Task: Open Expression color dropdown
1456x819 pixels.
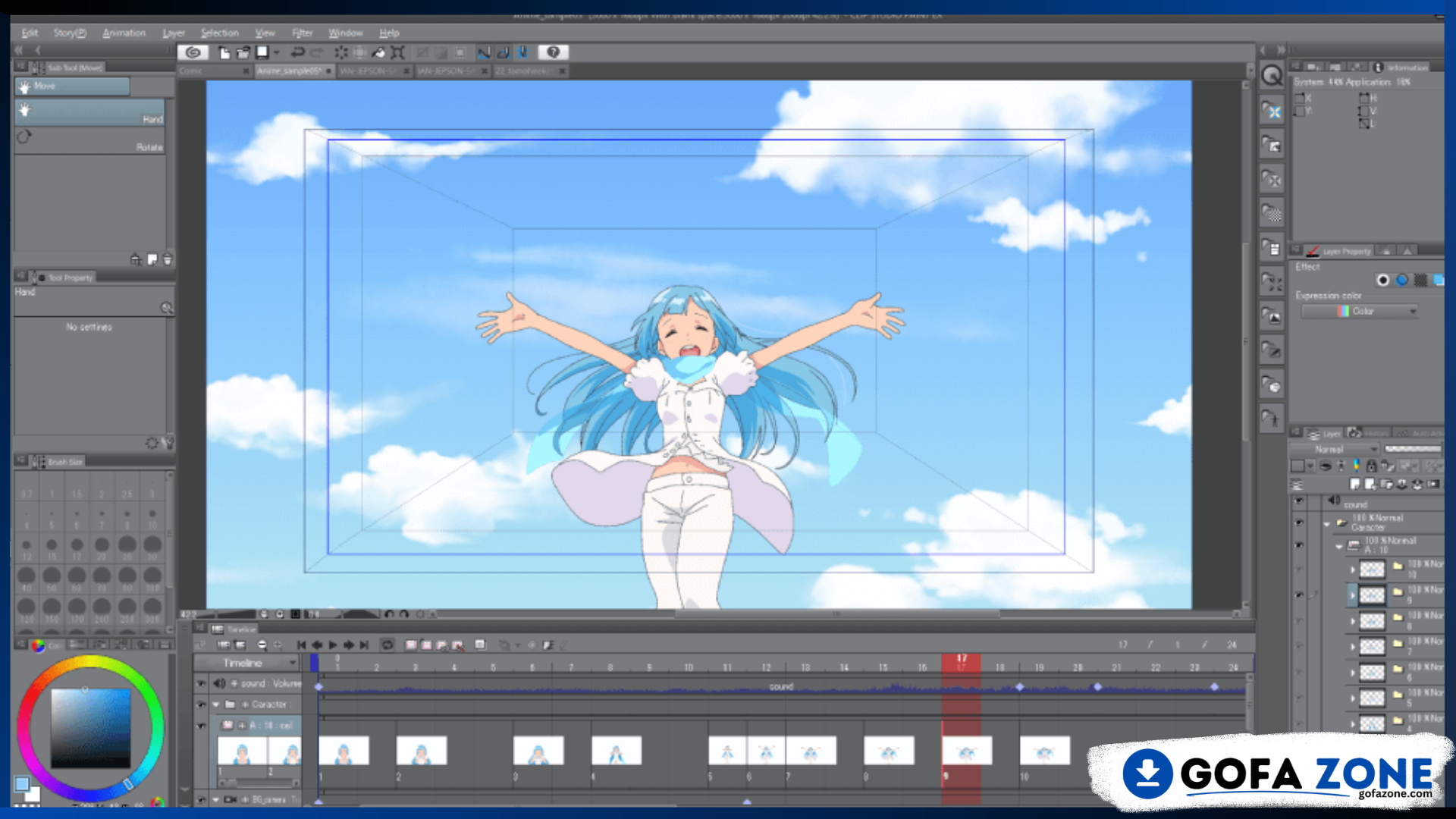Action: pyautogui.click(x=1360, y=311)
